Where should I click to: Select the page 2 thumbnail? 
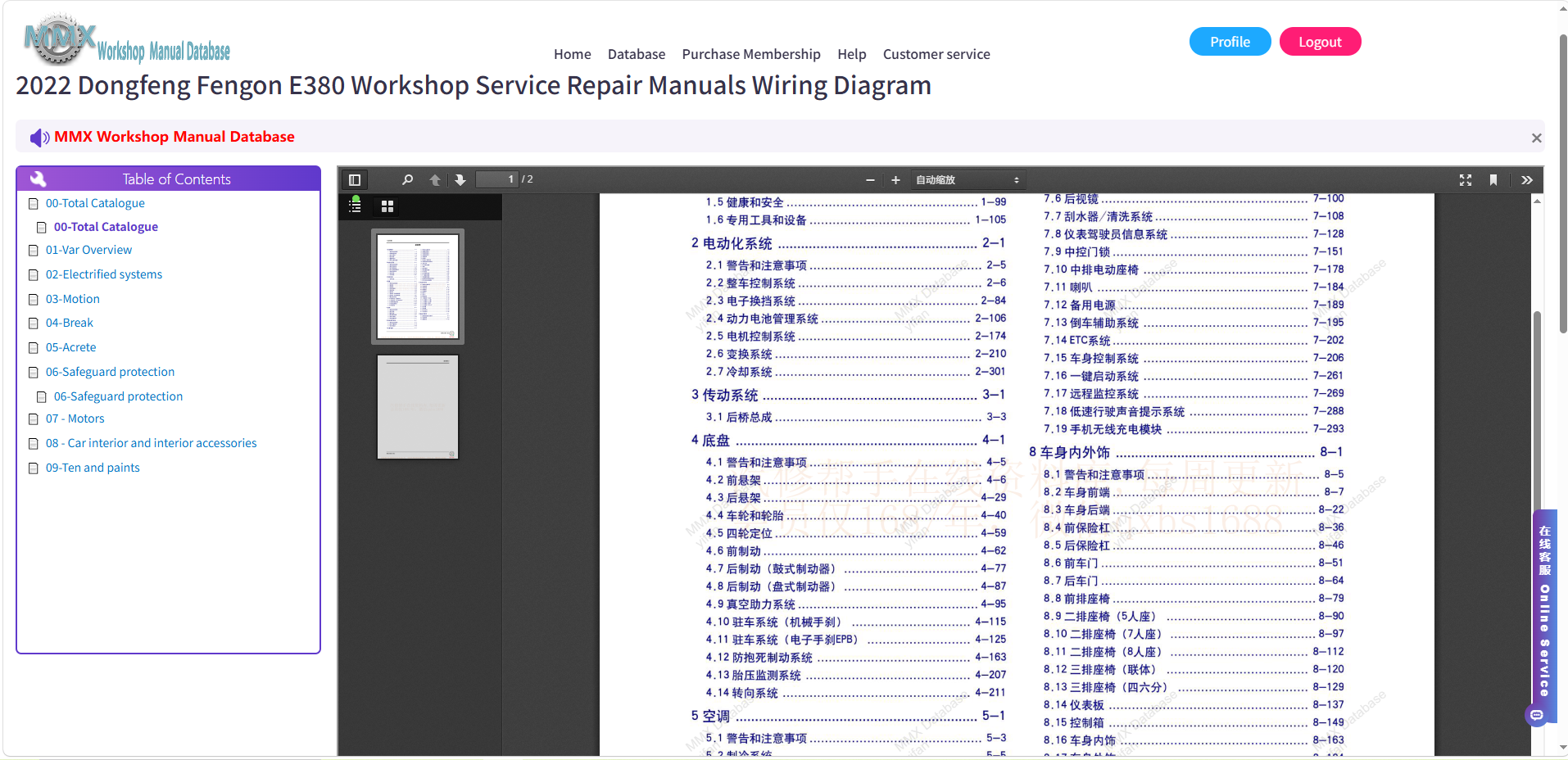pyautogui.click(x=418, y=406)
